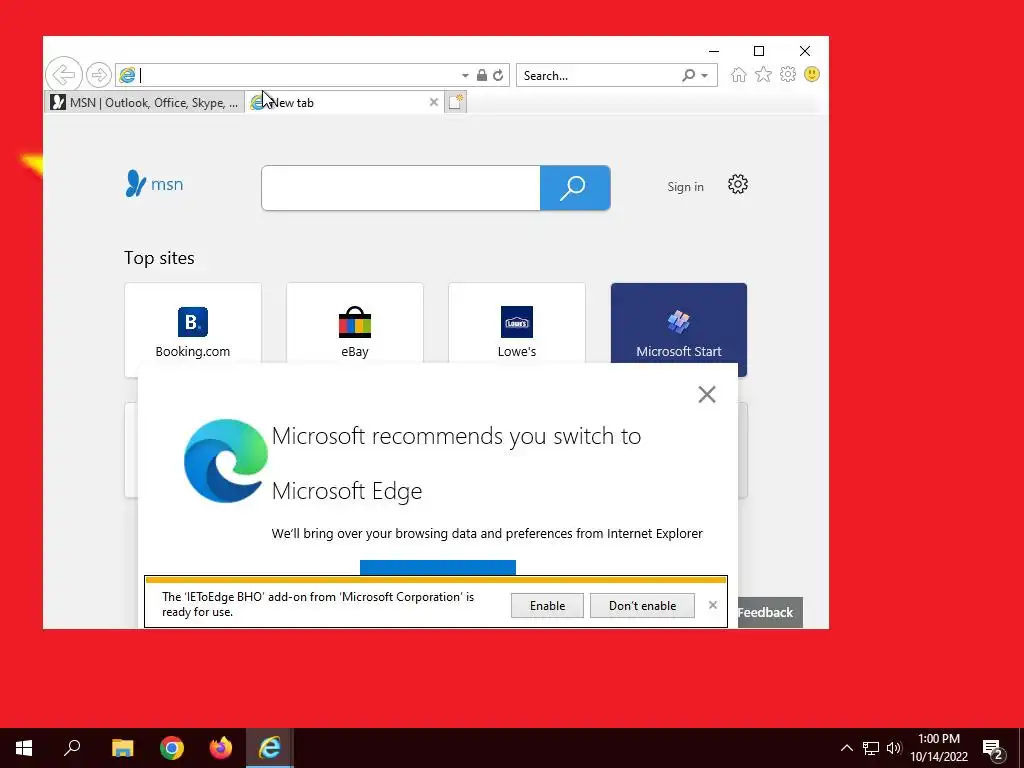Switch to the MSN | Outlook, Office, Skype tab
Screen dimensions: 1024x768
144,103
